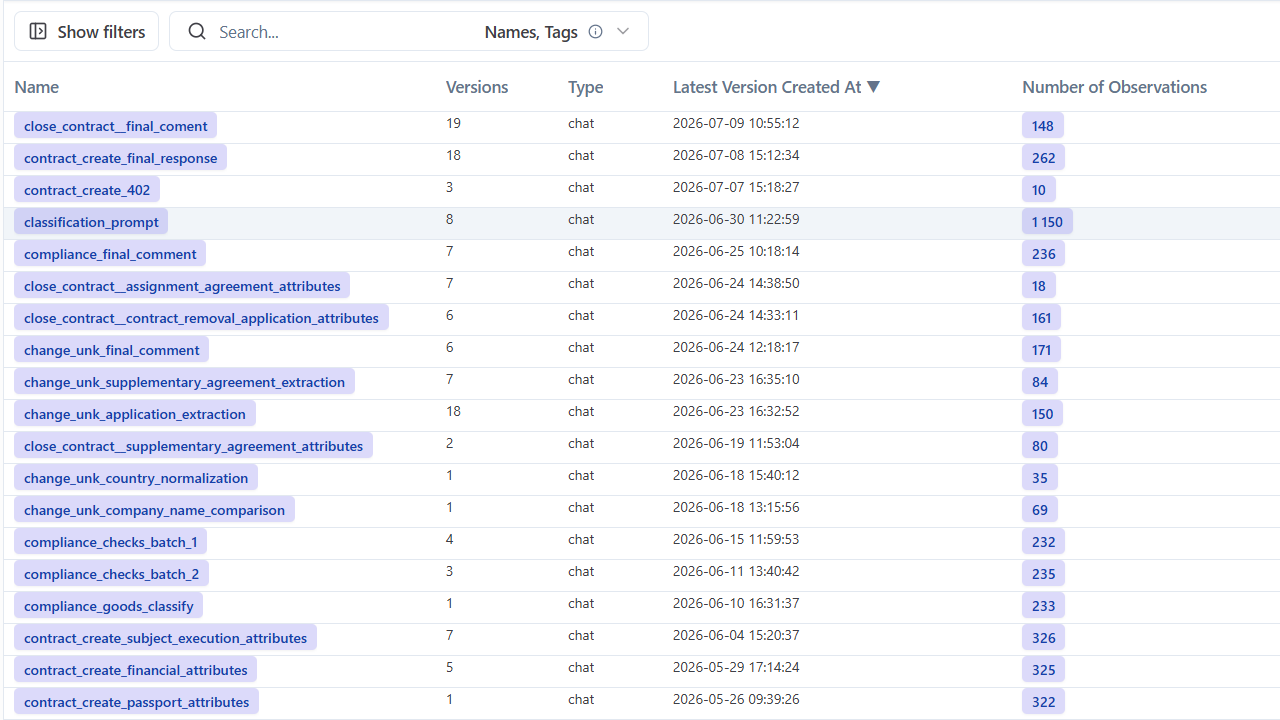Open the change_unk_country_normalization prompt
This screenshot has height=720, width=1280.
point(136,478)
